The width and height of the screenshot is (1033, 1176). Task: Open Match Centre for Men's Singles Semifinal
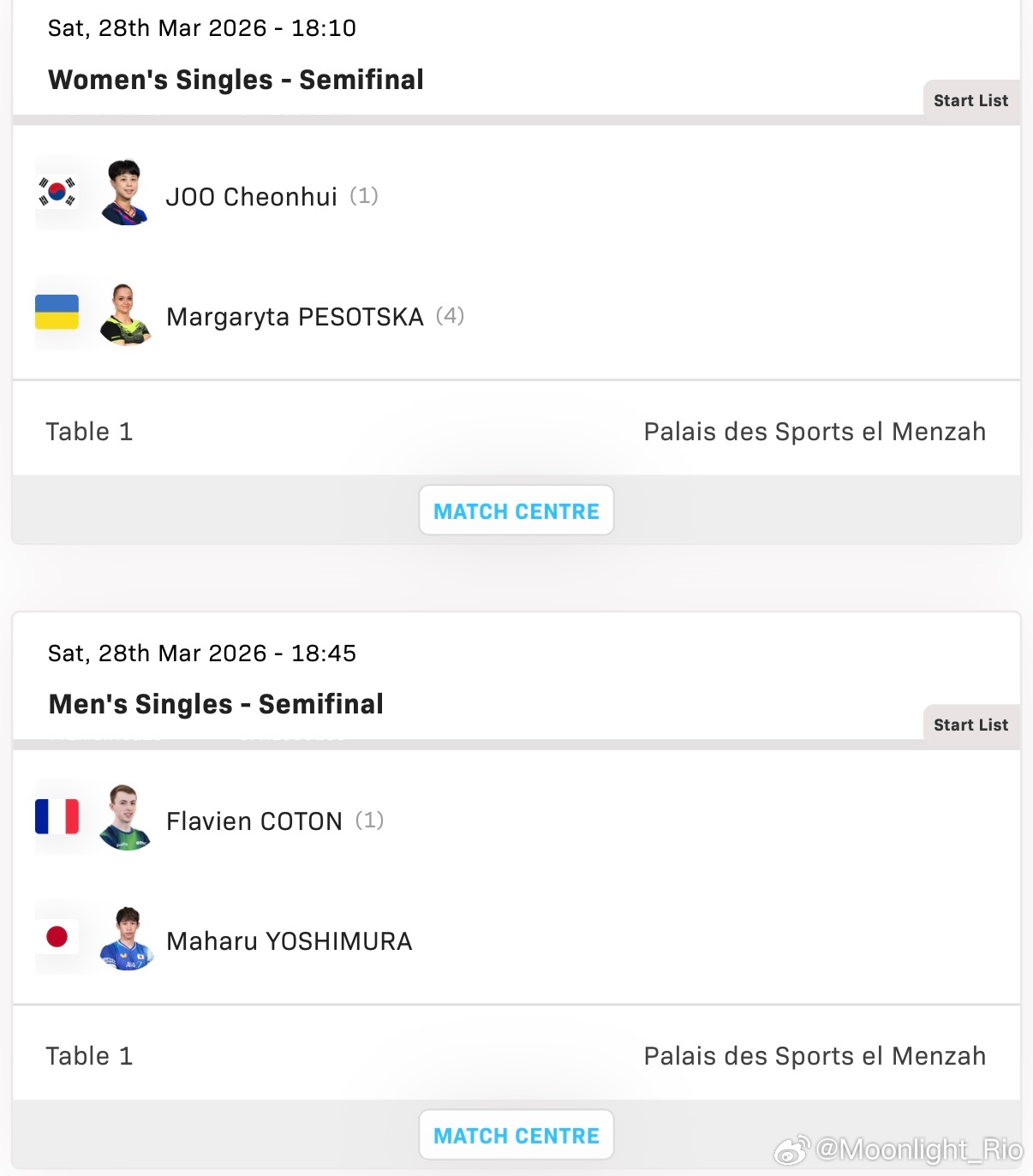pyautogui.click(x=516, y=1135)
